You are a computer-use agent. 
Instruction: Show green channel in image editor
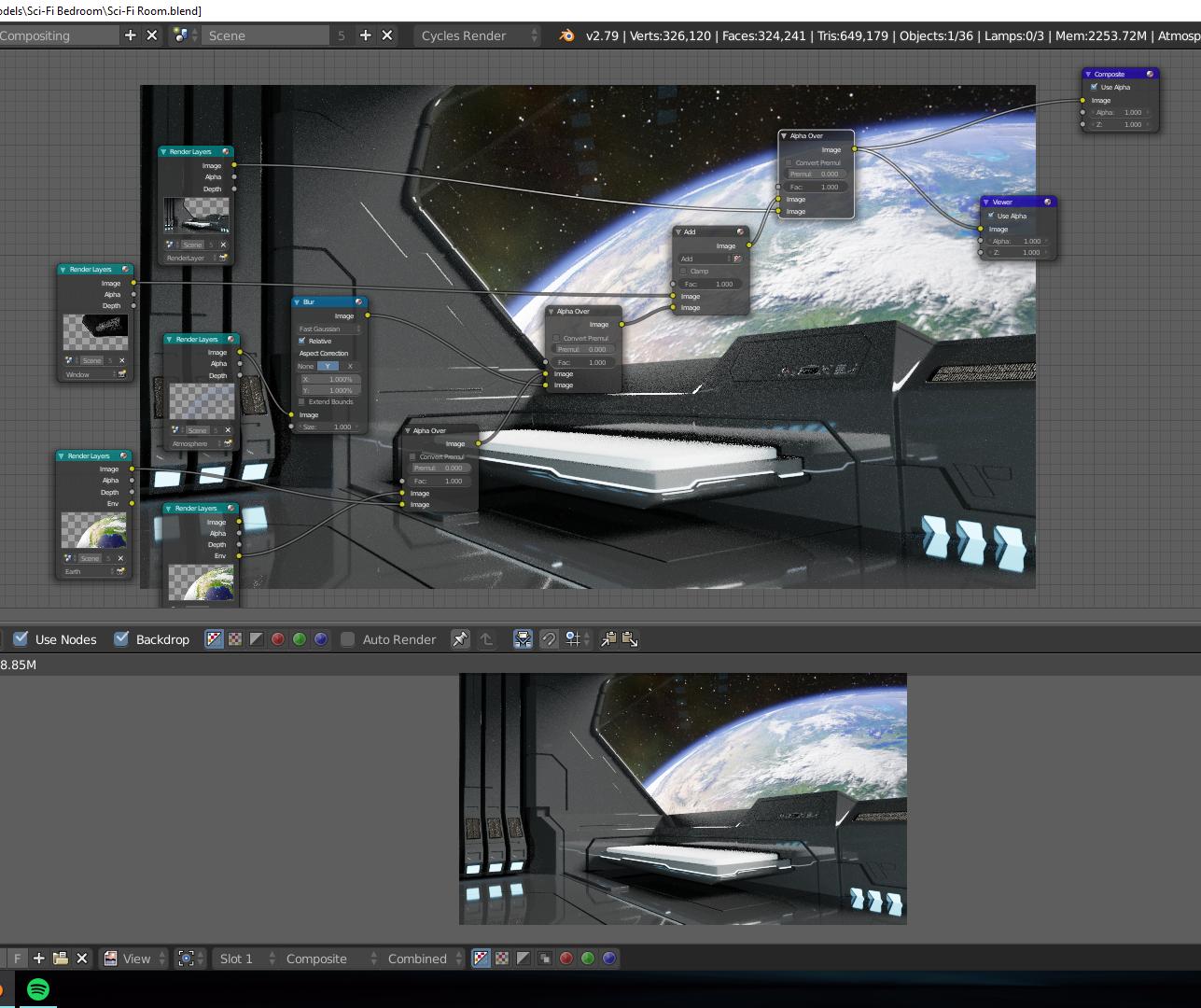point(588,959)
